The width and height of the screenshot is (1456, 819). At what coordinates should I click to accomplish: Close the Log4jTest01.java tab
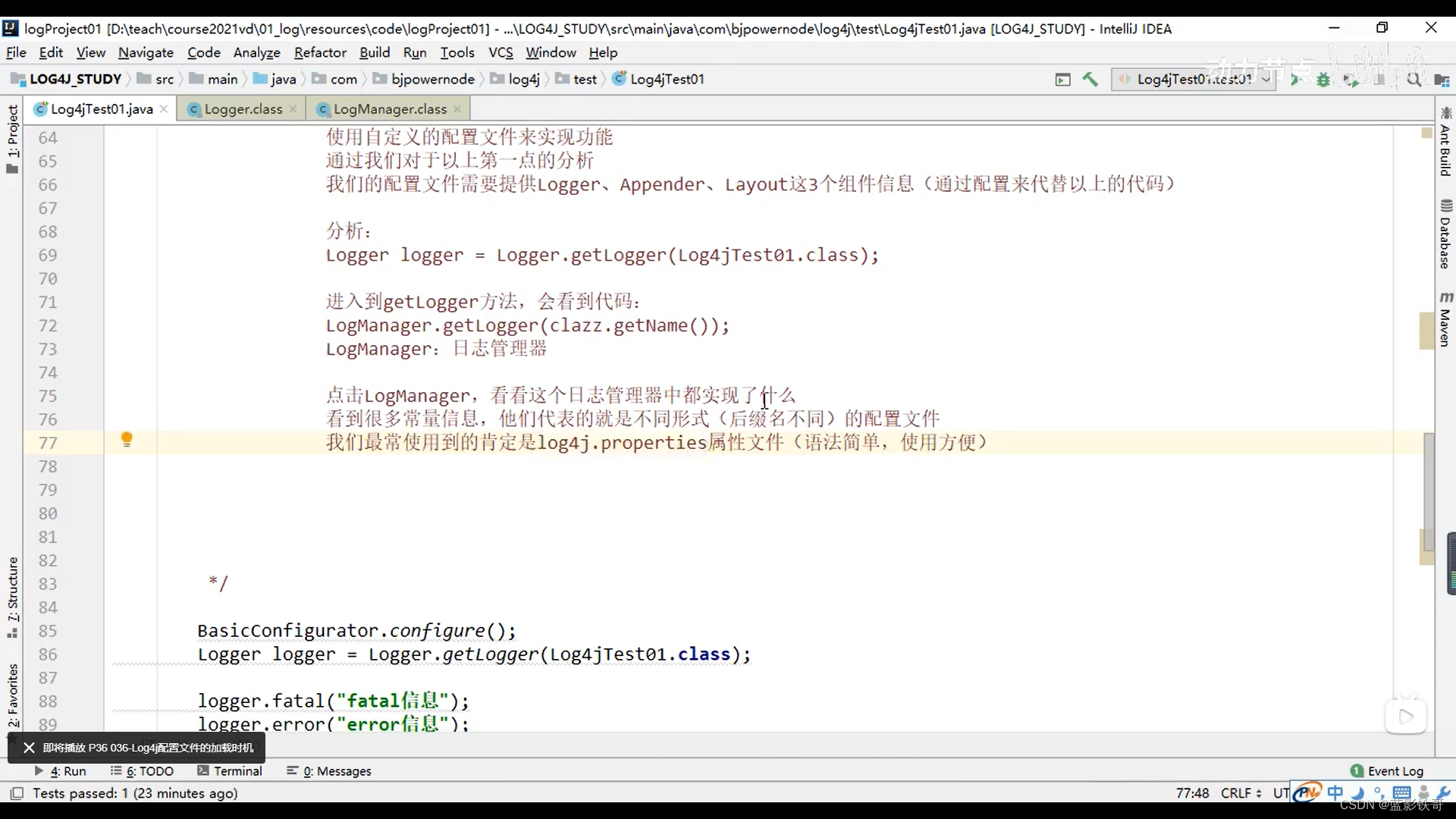pos(164,109)
